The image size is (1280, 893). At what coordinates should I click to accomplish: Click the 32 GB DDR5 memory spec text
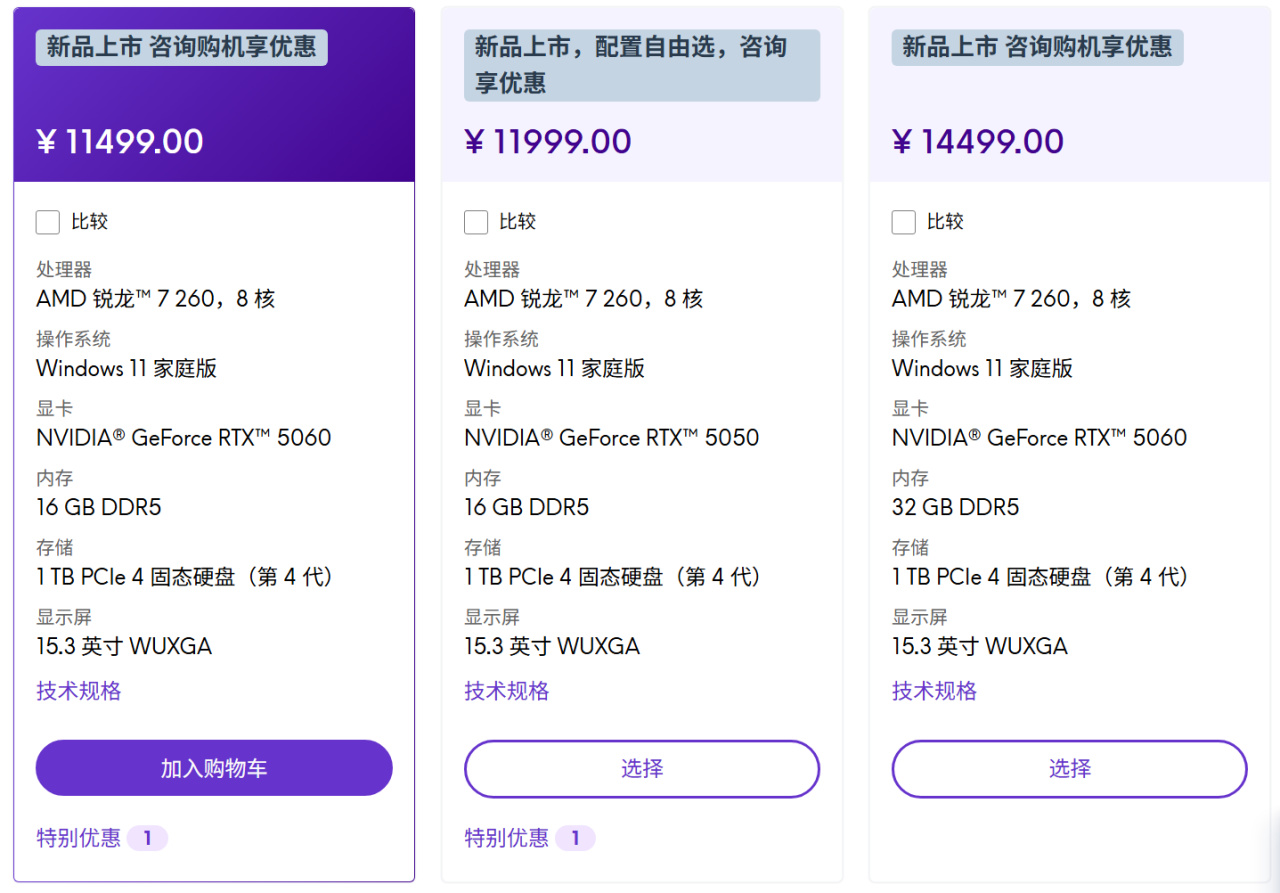pyautogui.click(x=956, y=507)
